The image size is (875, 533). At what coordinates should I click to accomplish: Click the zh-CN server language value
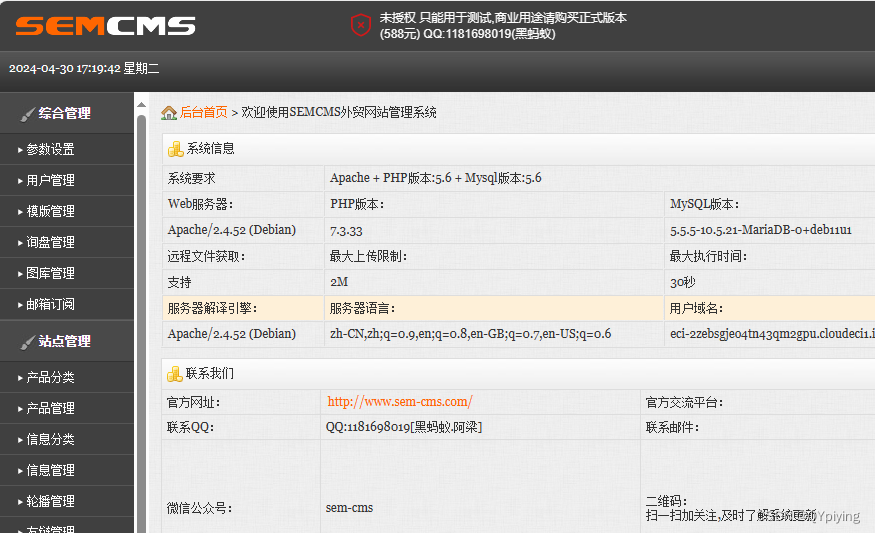pos(470,334)
